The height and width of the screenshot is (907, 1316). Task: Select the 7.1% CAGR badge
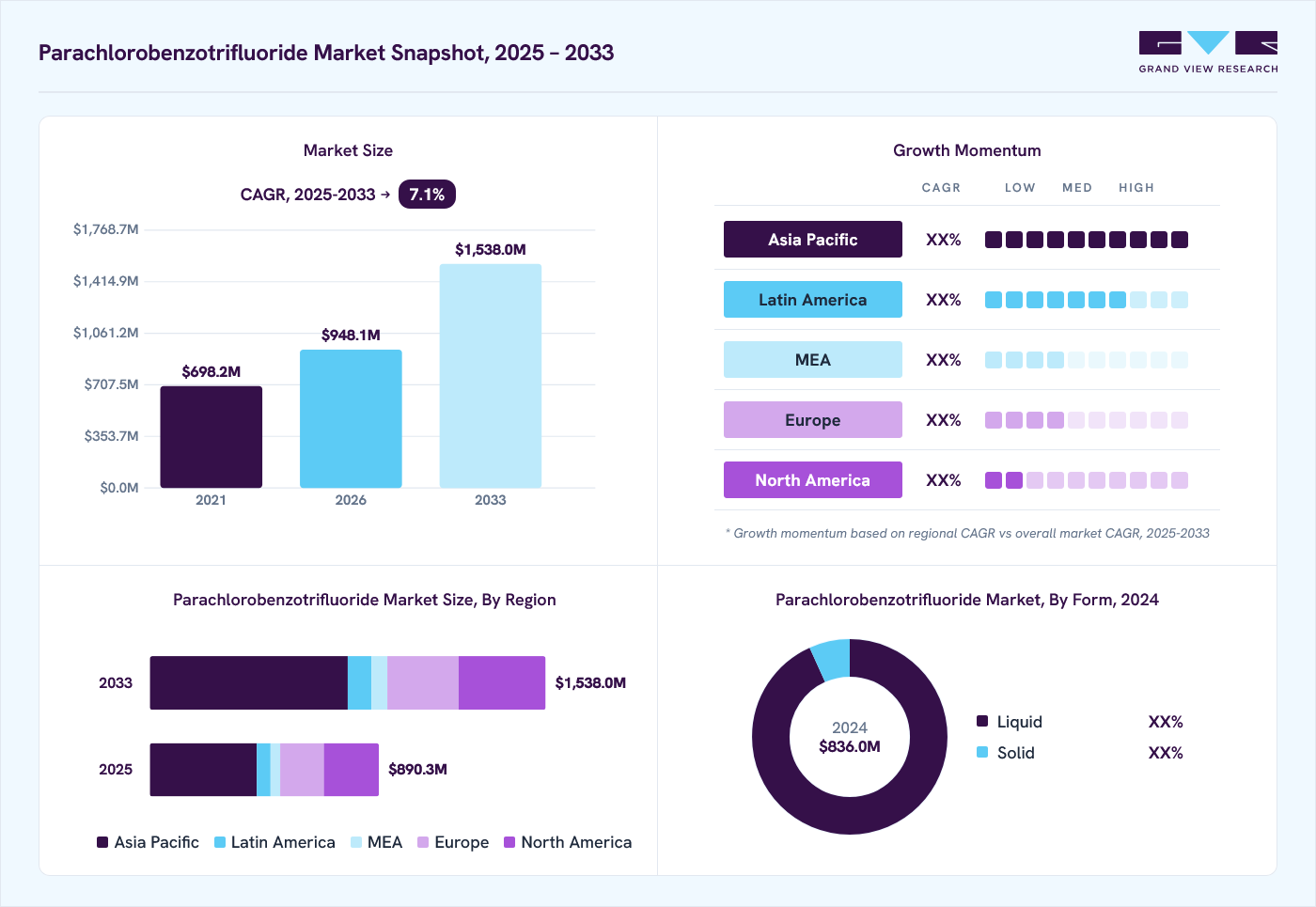click(x=427, y=195)
